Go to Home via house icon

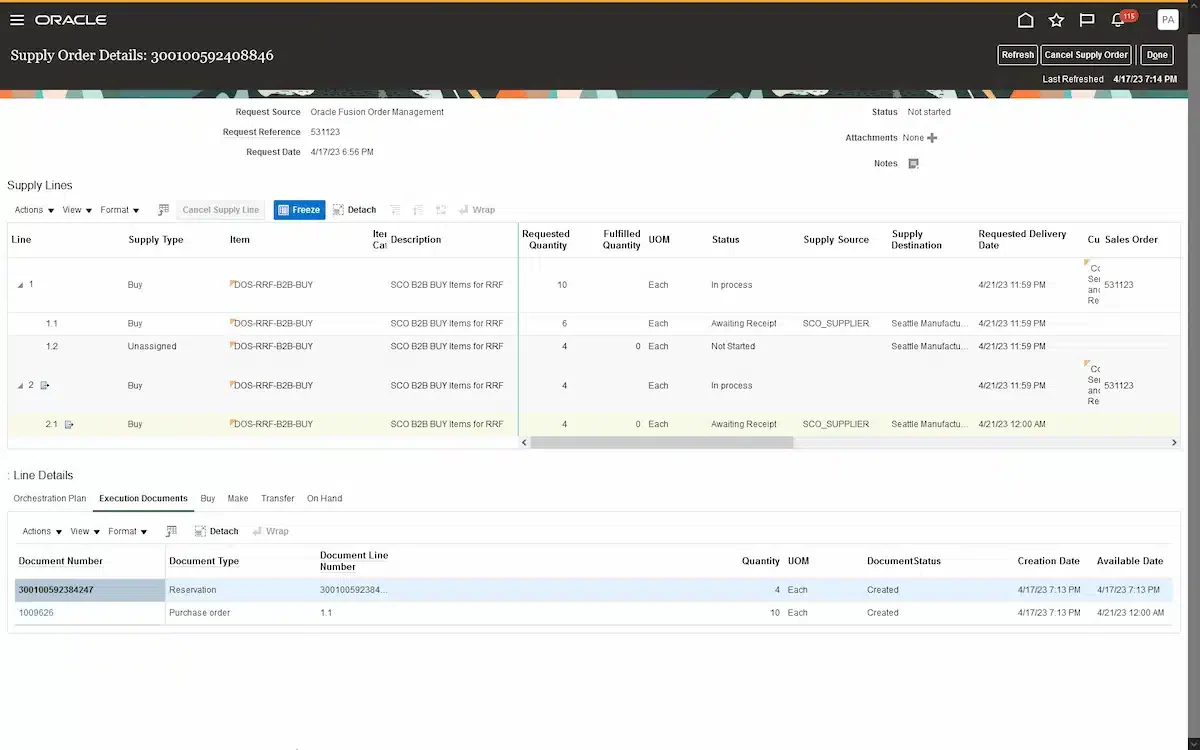click(x=1025, y=20)
